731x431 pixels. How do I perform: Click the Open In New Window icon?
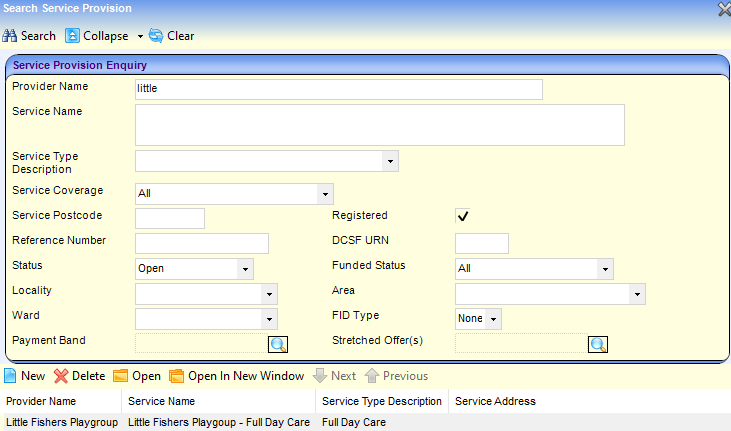click(x=177, y=376)
